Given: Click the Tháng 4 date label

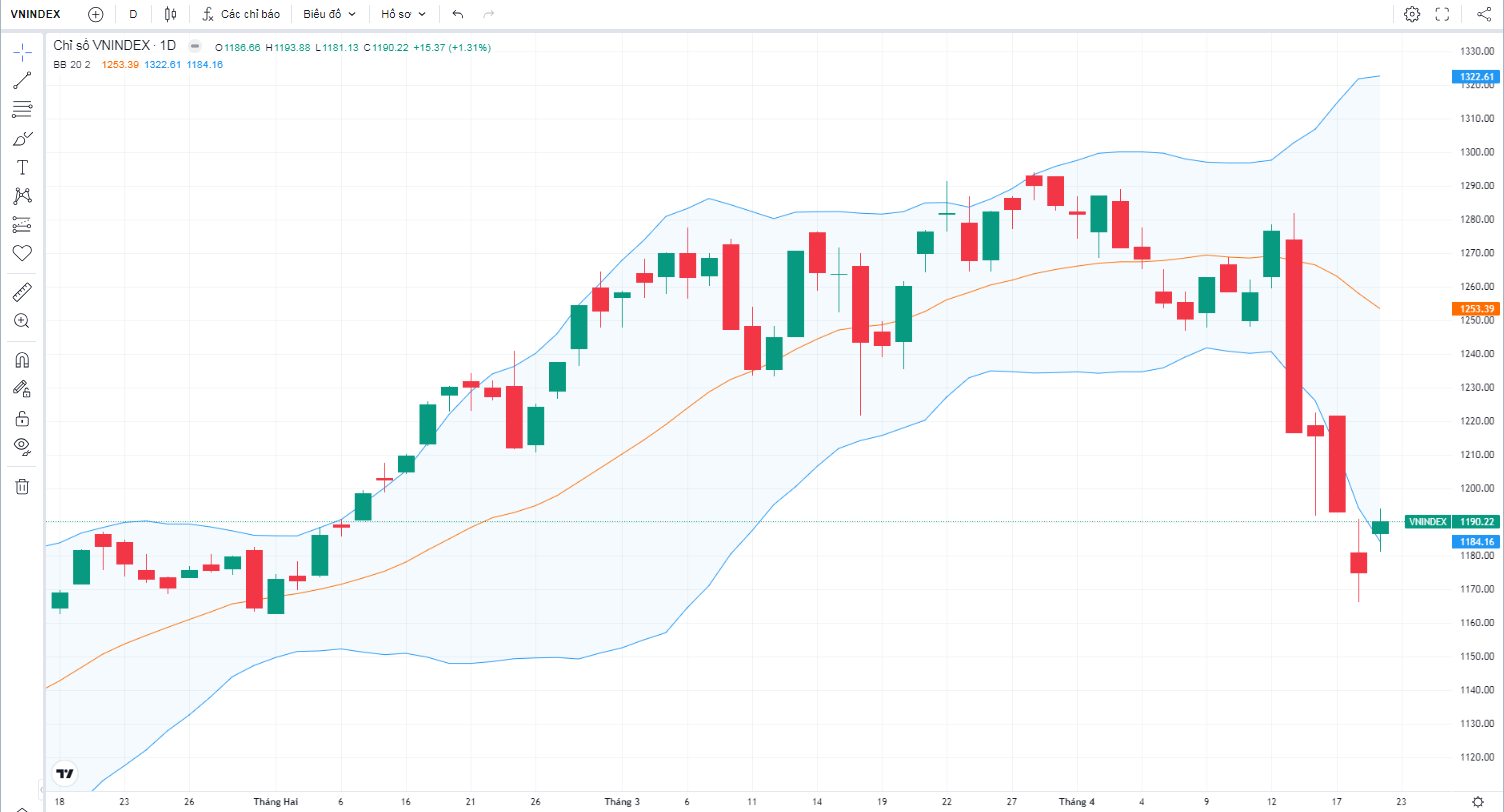Looking at the screenshot, I should coord(1077,802).
